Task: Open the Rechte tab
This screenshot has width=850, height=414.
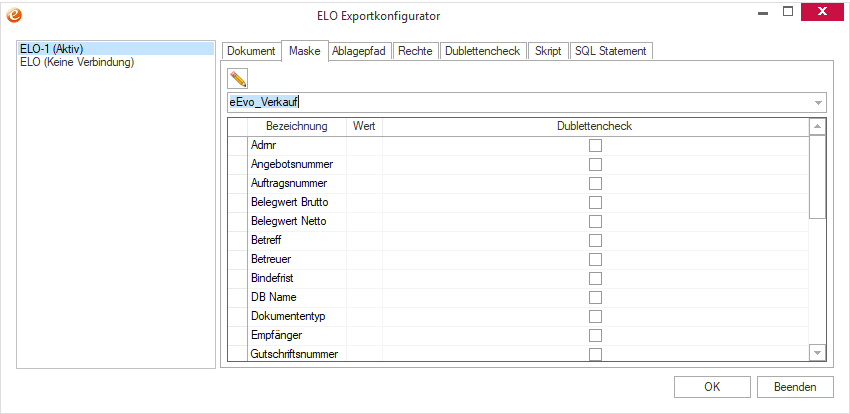Action: [x=415, y=51]
